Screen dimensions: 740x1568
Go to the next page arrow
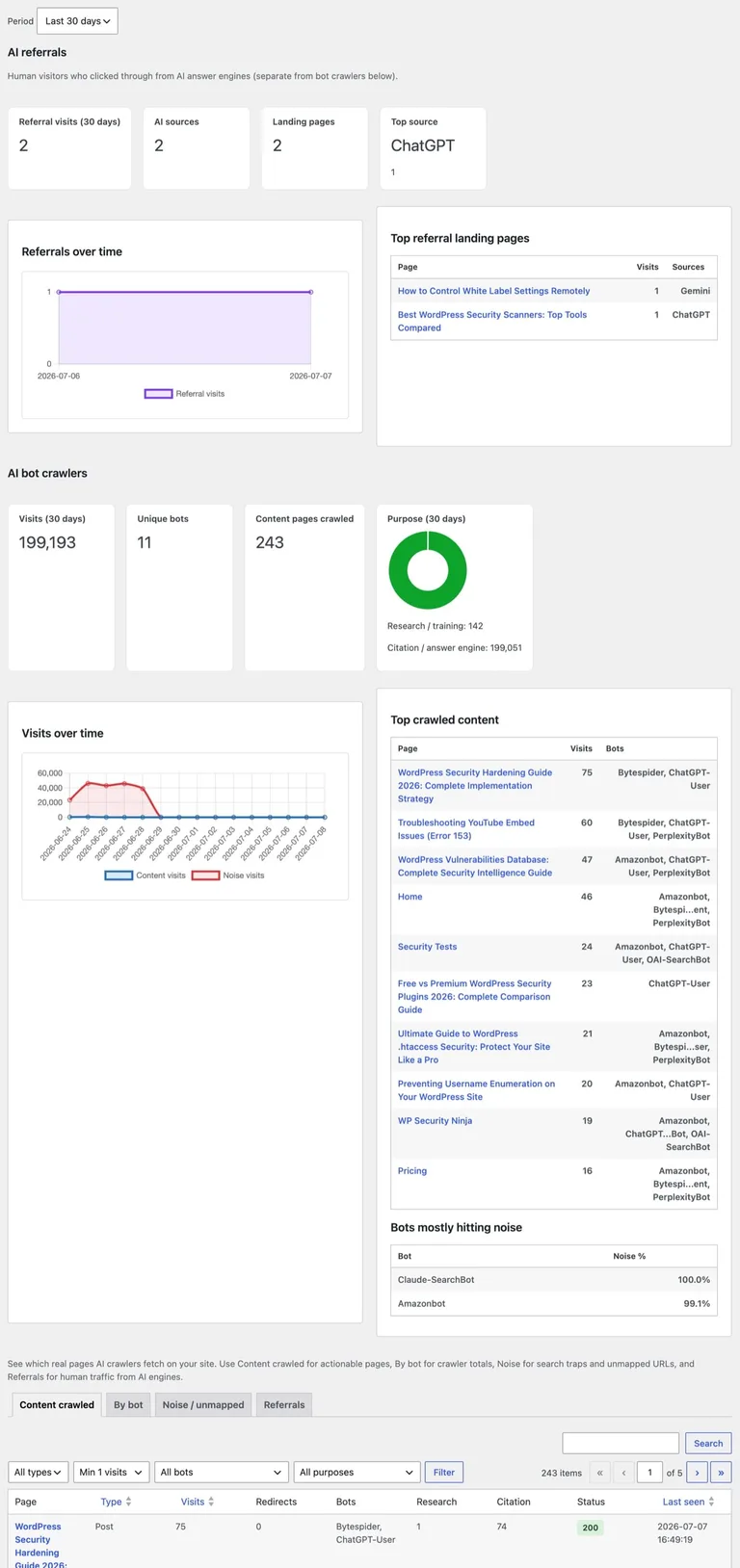(x=697, y=1472)
